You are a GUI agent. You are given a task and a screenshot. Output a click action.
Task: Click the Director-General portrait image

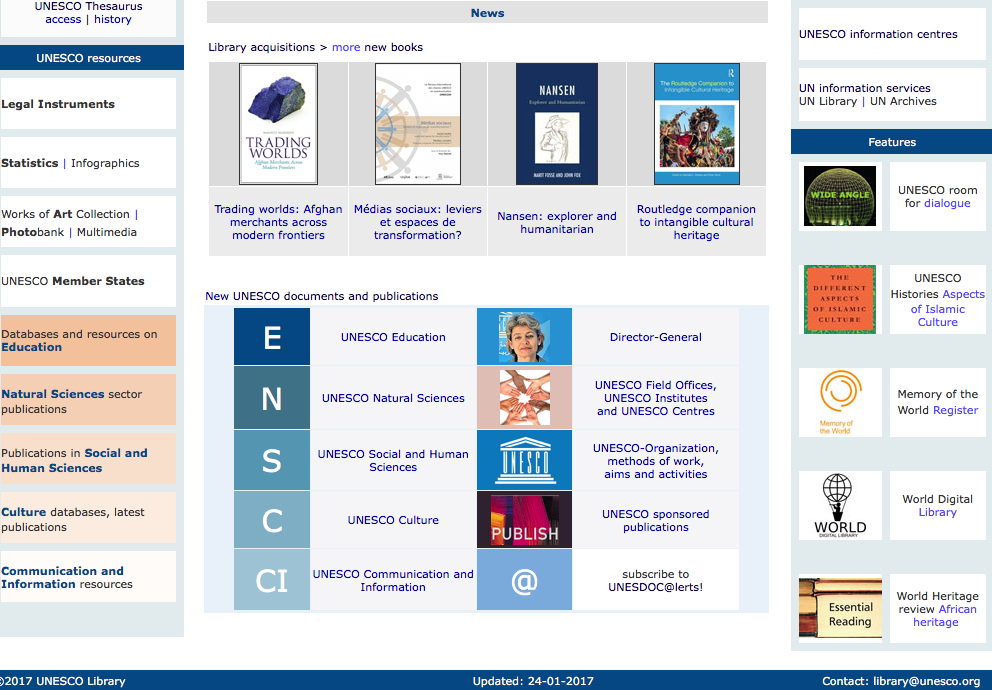524,336
